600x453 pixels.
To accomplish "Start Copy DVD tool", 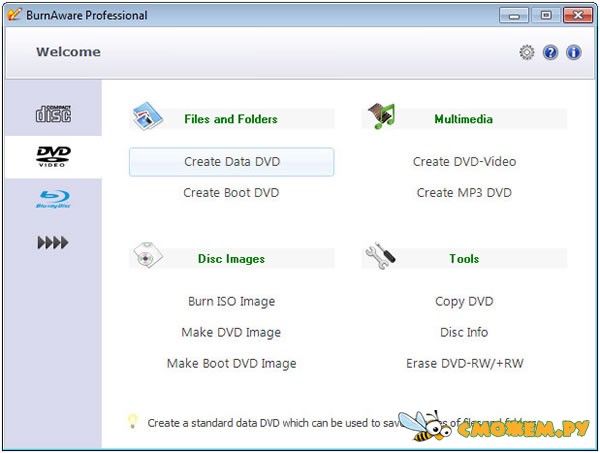I will click(464, 301).
